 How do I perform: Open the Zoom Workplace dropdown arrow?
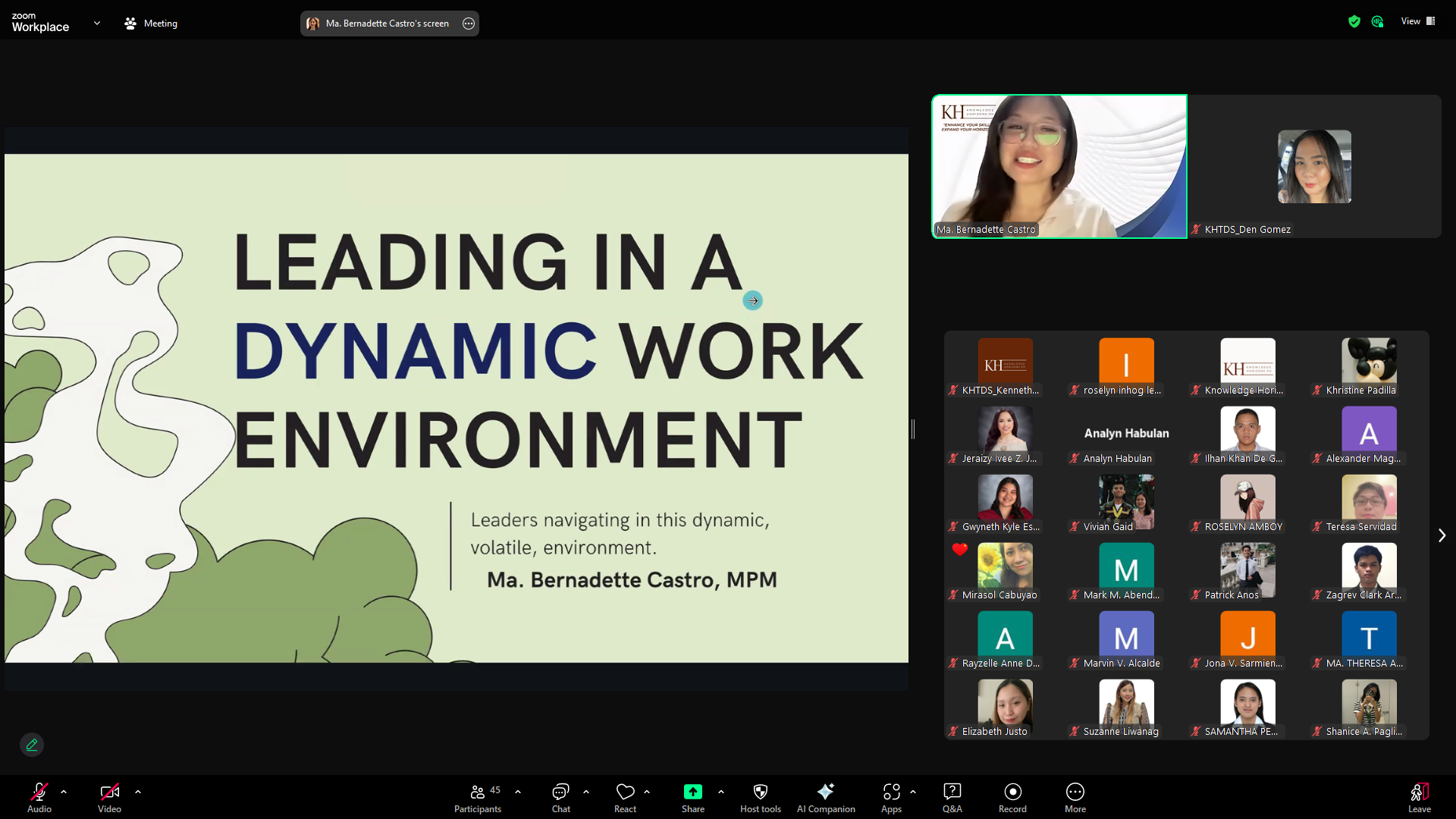[97, 24]
